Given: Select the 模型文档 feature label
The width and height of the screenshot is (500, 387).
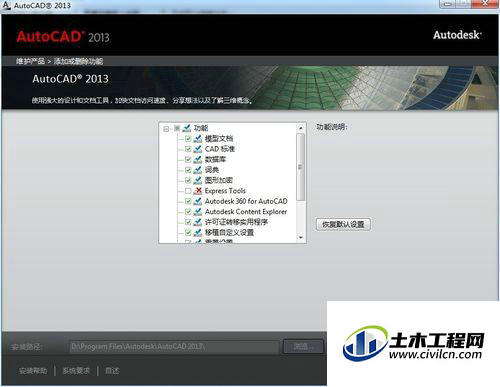Looking at the screenshot, I should click(x=219, y=138).
